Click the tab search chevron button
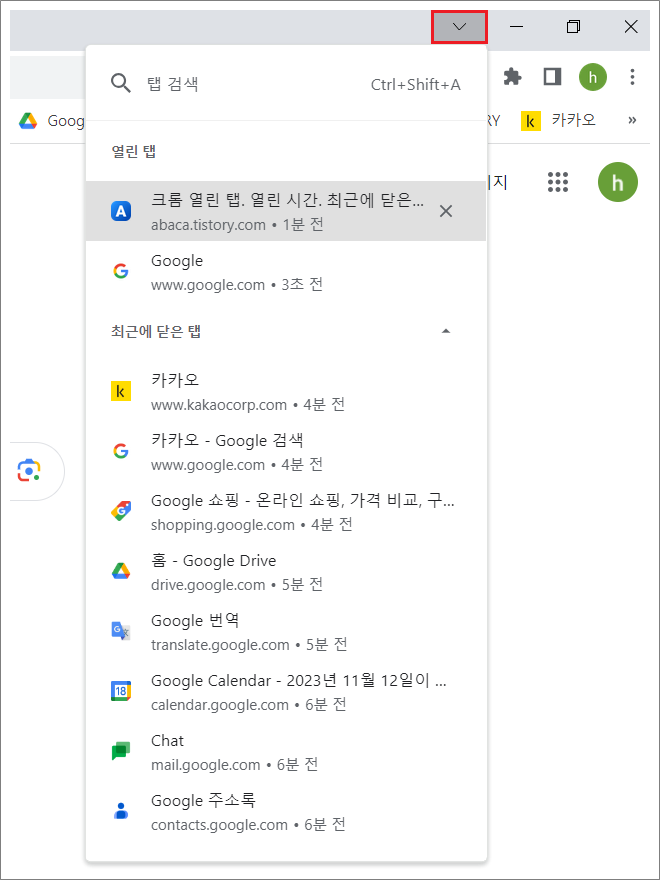 (x=459, y=26)
